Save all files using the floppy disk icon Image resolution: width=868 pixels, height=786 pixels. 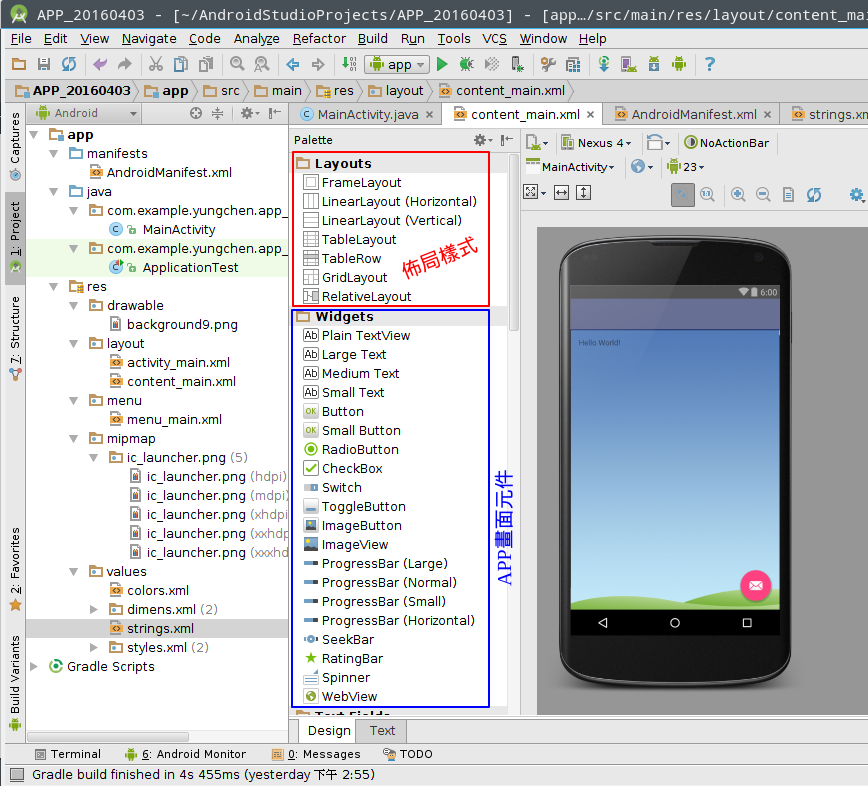point(44,64)
